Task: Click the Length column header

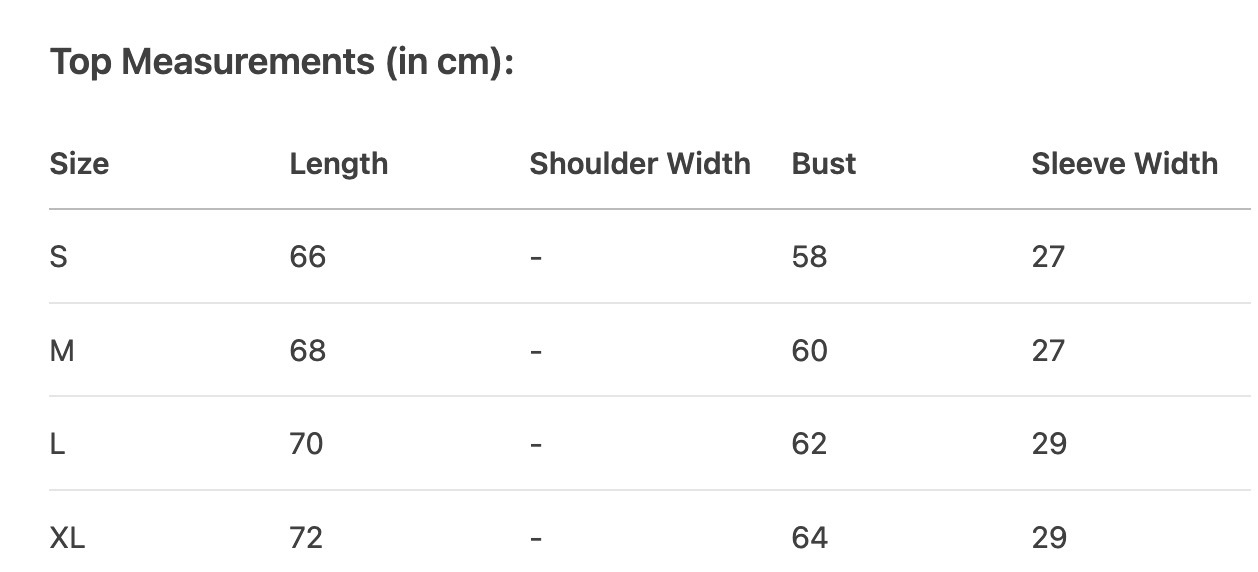Action: click(338, 164)
